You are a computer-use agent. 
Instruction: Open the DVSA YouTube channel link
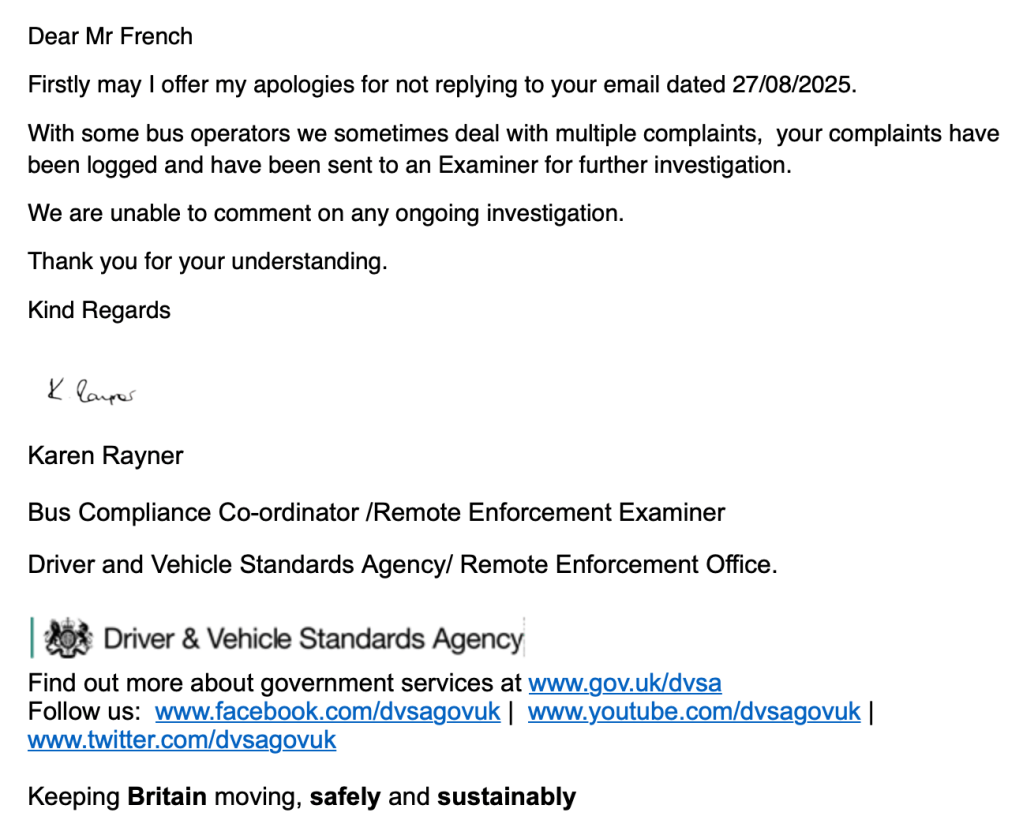pyautogui.click(x=693, y=712)
